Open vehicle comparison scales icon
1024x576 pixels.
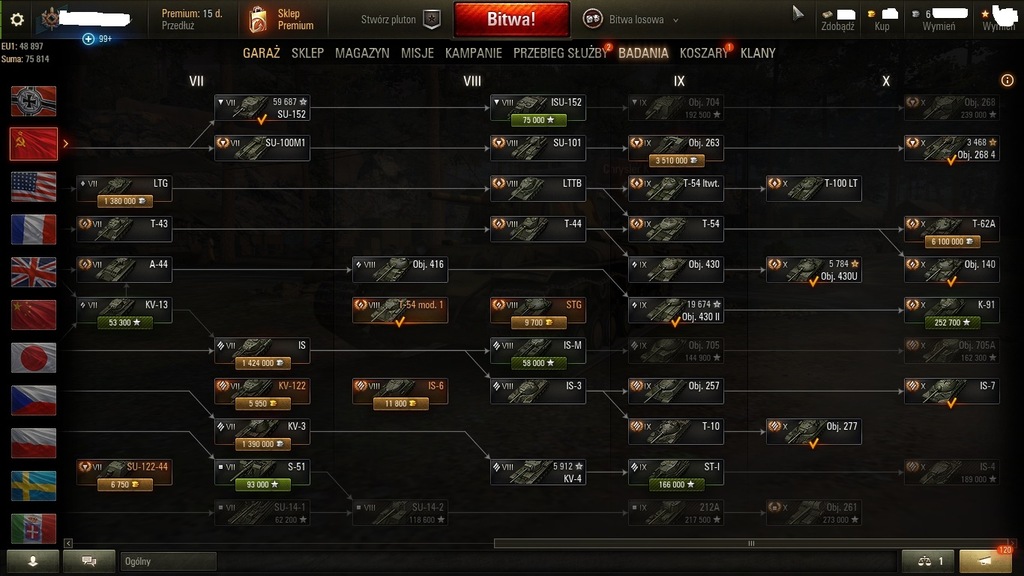[930, 561]
